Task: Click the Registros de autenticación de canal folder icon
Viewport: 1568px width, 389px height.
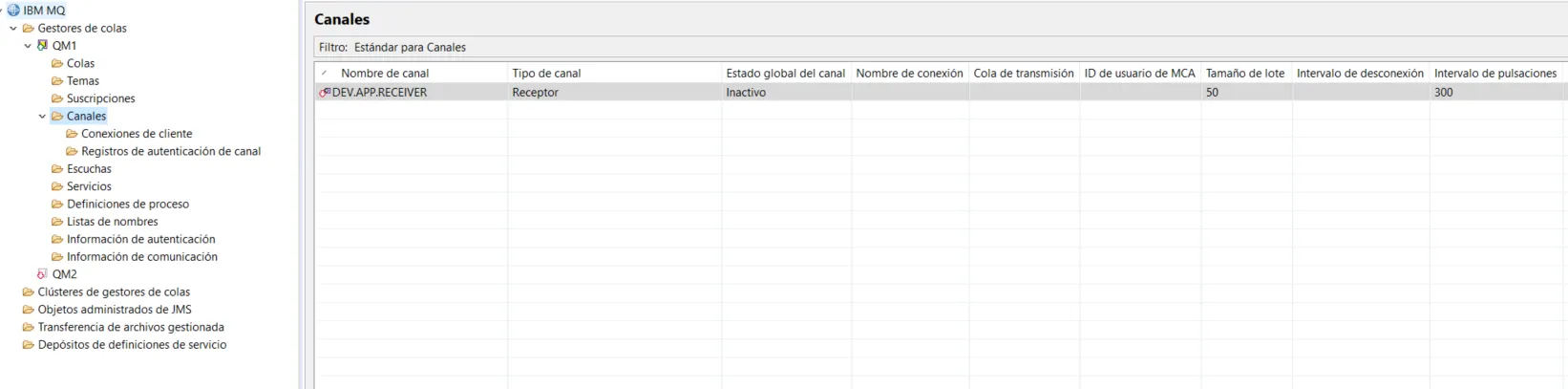Action: [72, 151]
